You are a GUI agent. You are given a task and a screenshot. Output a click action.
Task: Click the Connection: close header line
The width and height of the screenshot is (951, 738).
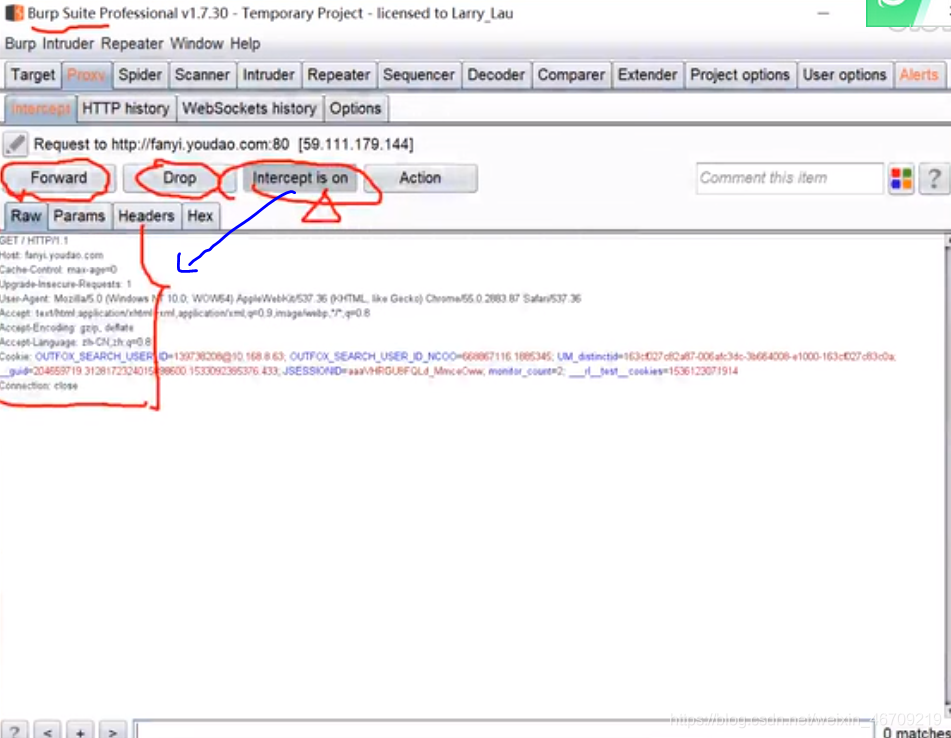(x=39, y=386)
